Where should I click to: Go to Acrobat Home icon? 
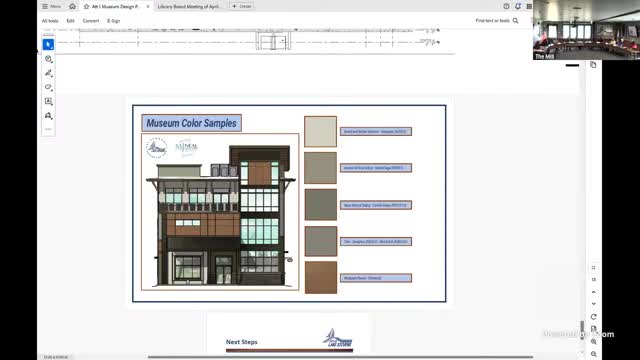click(x=72, y=6)
